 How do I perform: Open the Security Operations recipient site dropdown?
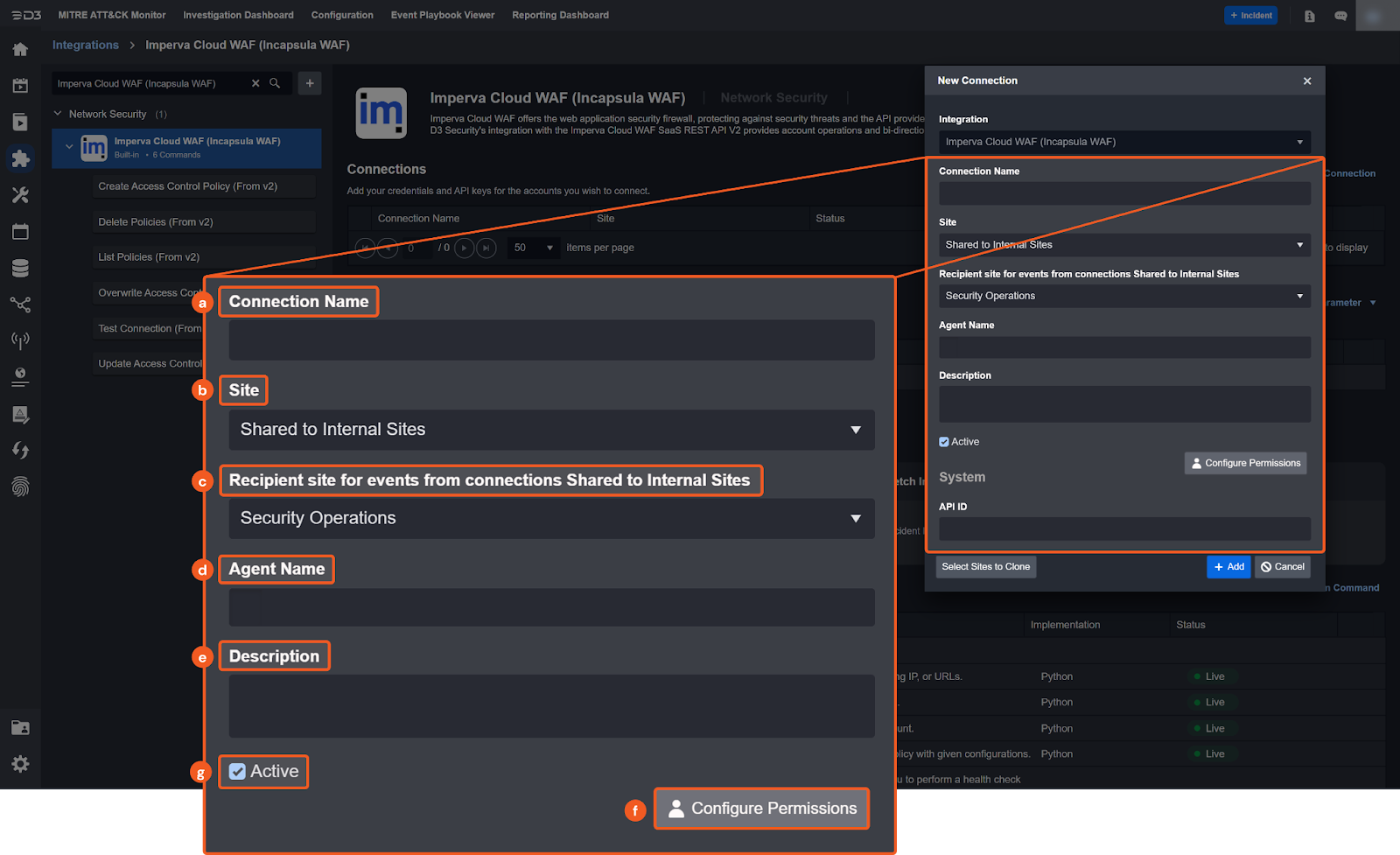[x=1123, y=296]
